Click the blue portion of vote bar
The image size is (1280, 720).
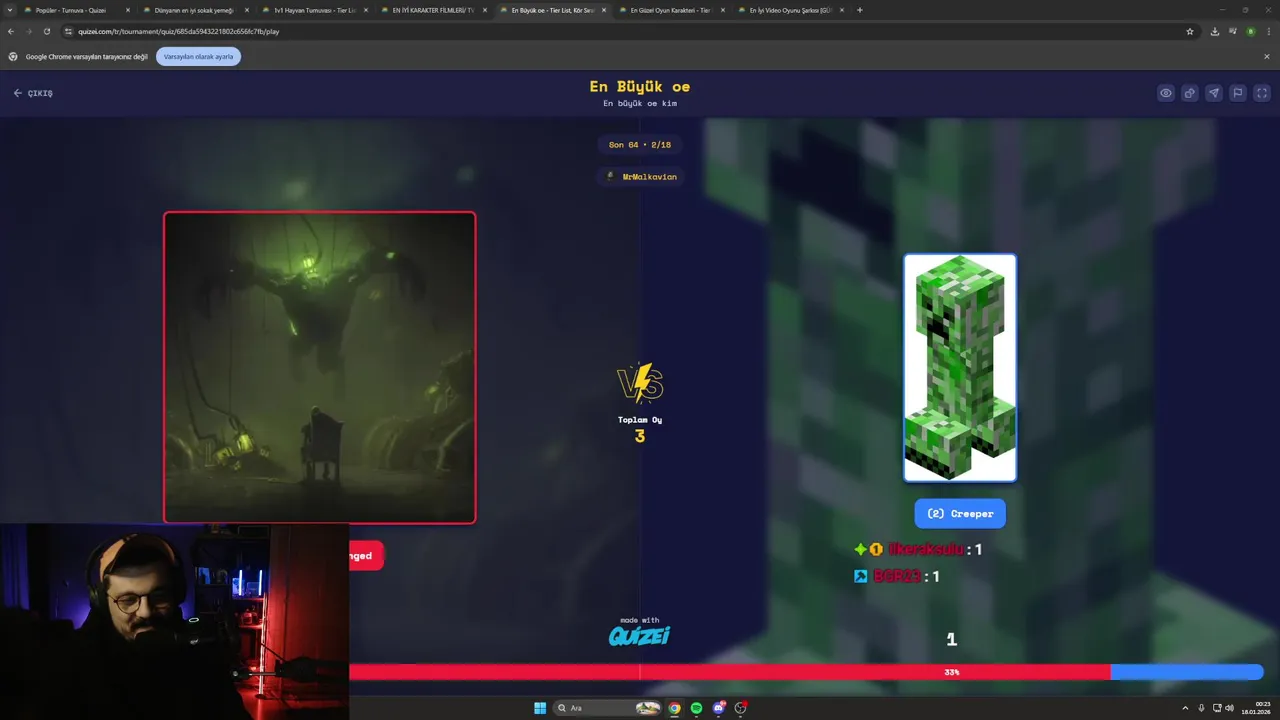coord(1187,672)
